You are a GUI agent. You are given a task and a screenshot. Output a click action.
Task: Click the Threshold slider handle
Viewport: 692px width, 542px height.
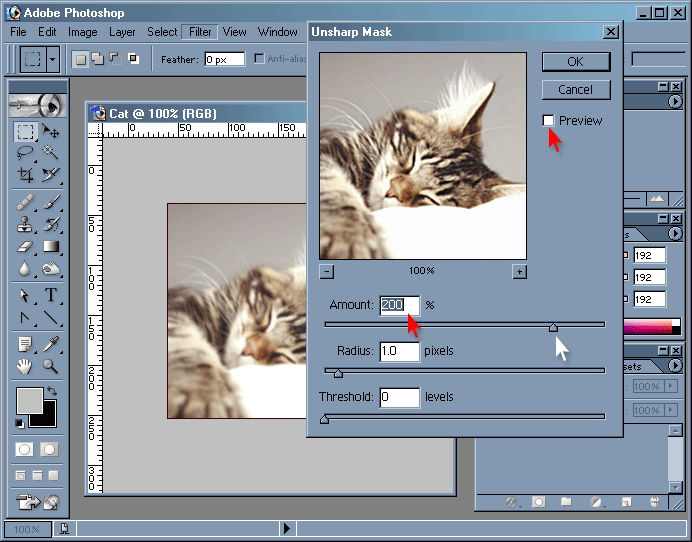324,419
